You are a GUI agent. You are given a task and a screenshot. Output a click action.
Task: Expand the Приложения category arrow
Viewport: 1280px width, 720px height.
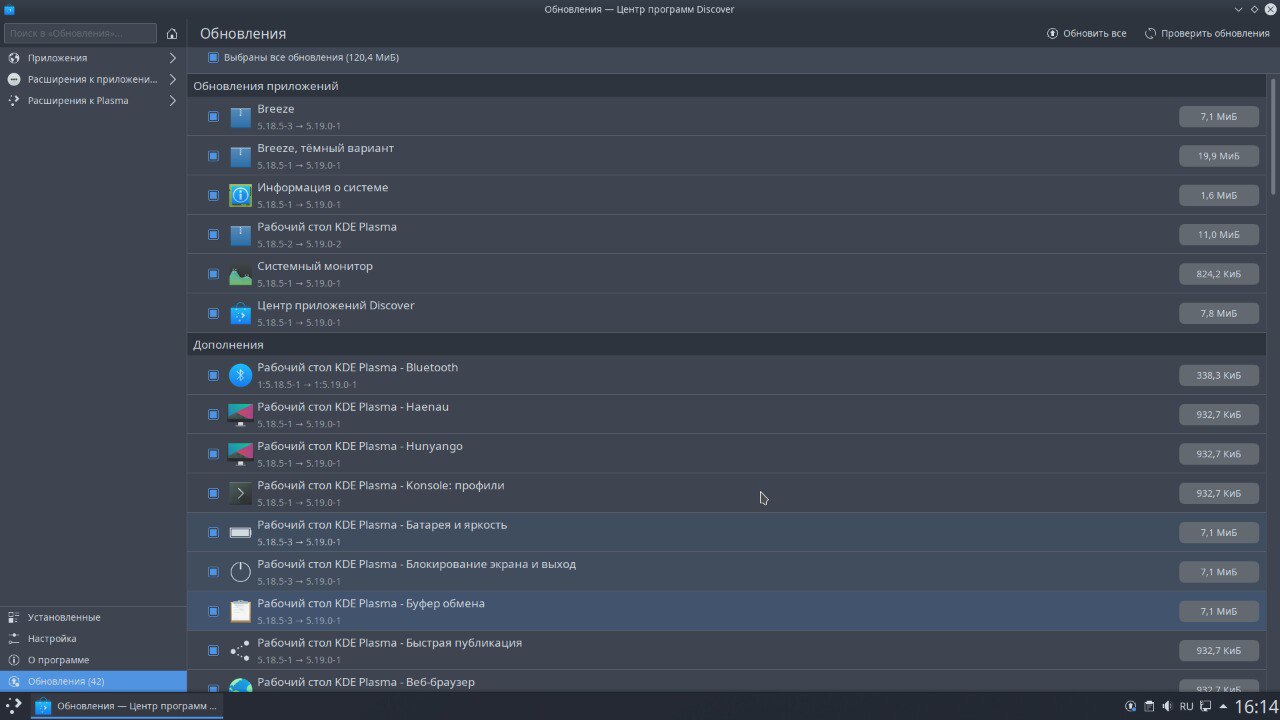click(x=172, y=58)
